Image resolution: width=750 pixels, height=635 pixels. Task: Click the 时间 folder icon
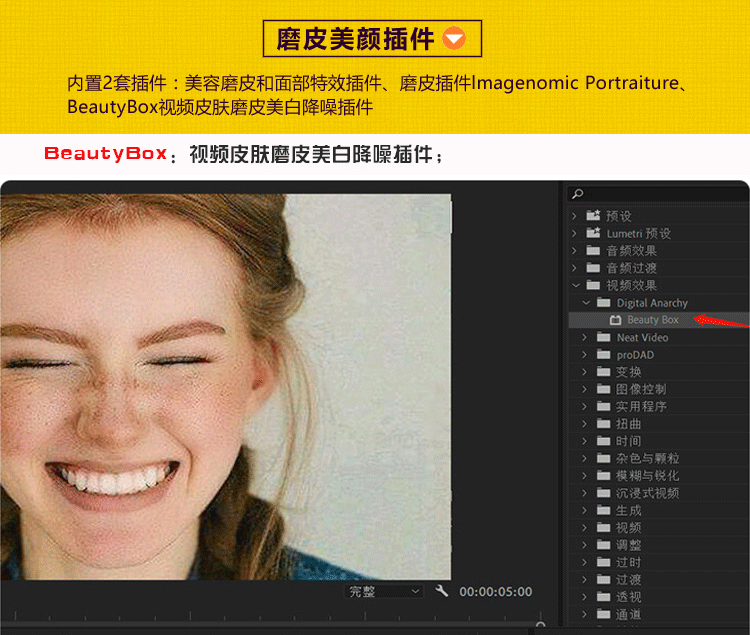click(604, 441)
